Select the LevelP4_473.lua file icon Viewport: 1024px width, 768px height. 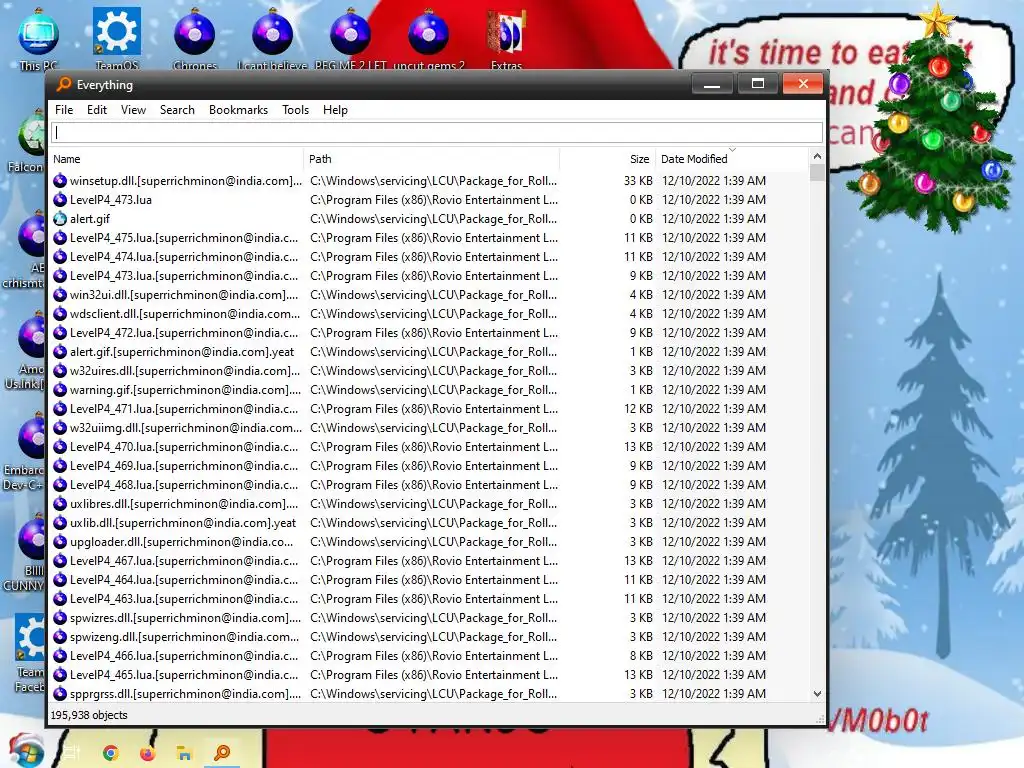[x=60, y=200]
